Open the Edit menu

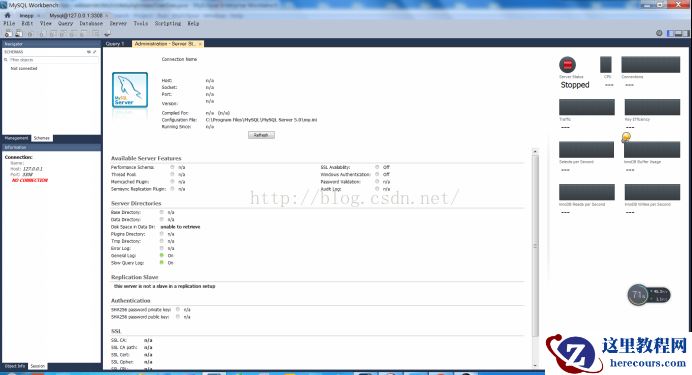click(27, 23)
